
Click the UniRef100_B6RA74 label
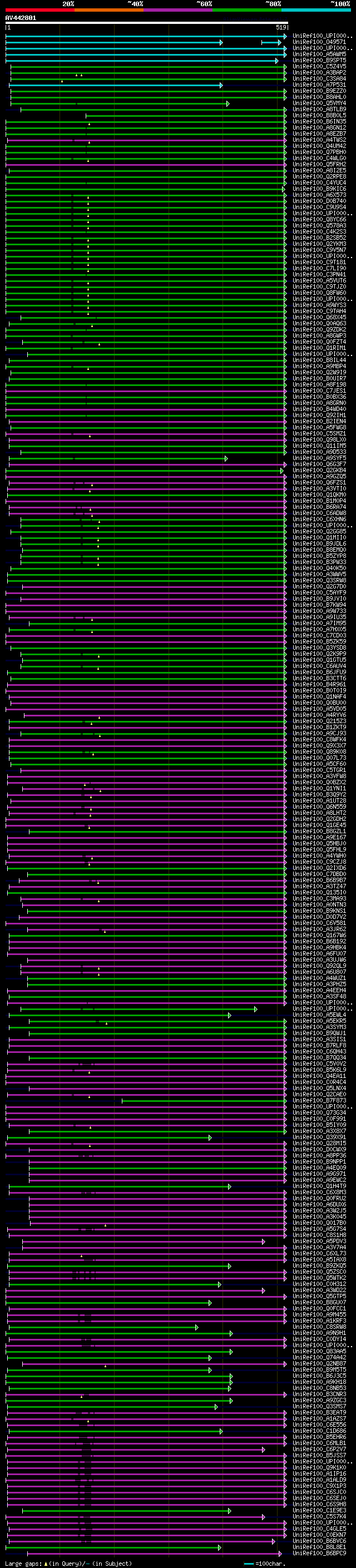click(319, 507)
